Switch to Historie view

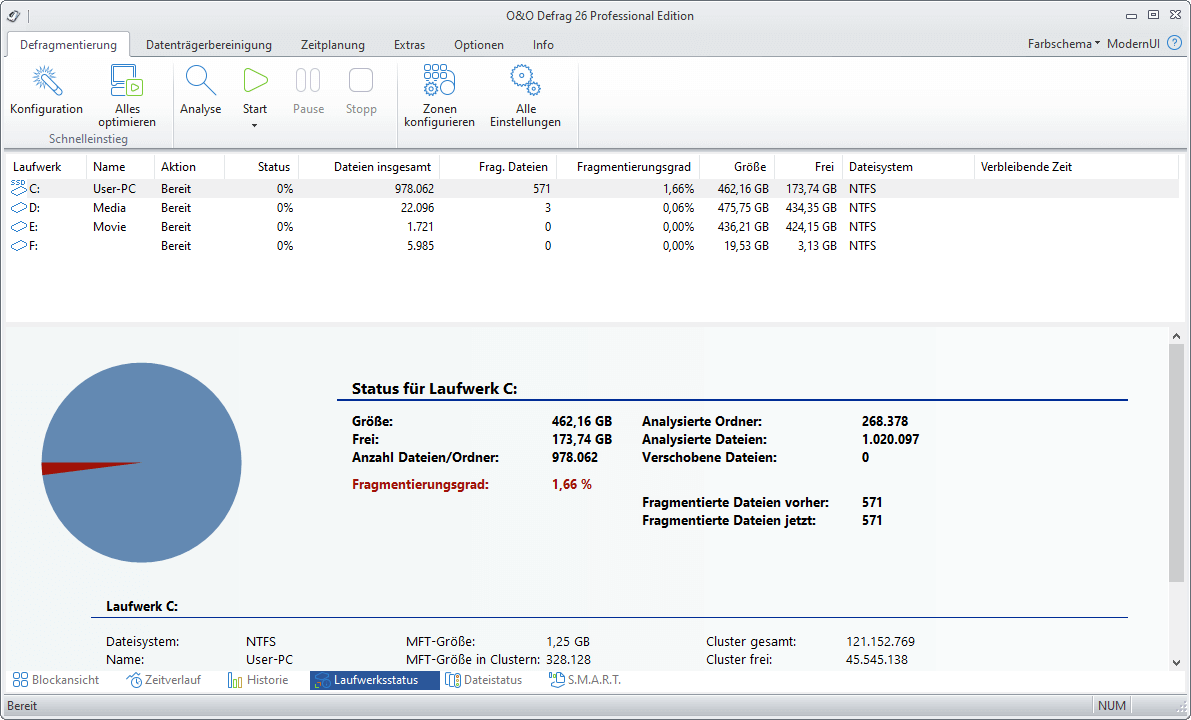(x=258, y=680)
